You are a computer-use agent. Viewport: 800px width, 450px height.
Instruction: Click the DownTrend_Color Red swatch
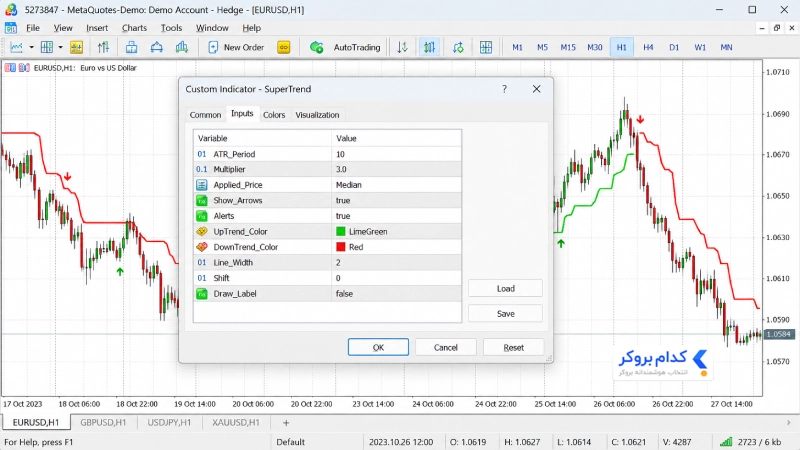click(341, 247)
